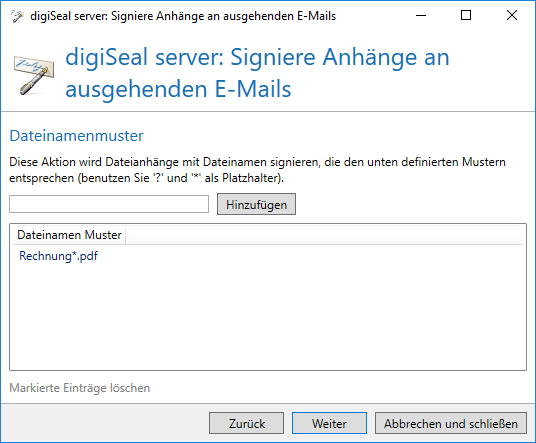This screenshot has width=536, height=443.
Task: Close the dialog with the X button
Action: 512,15
